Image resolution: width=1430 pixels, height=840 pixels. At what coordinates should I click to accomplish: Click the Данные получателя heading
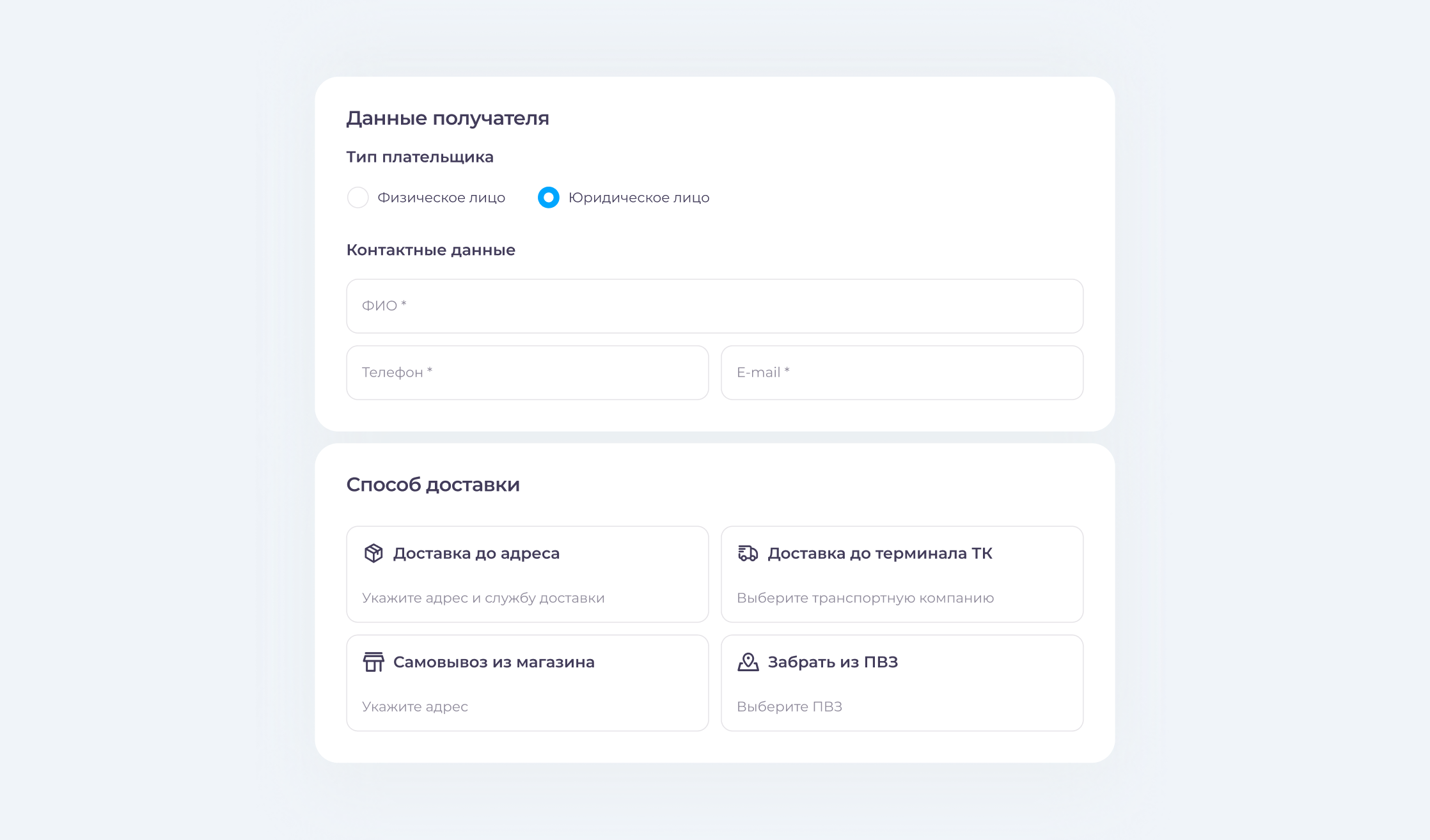tap(448, 118)
